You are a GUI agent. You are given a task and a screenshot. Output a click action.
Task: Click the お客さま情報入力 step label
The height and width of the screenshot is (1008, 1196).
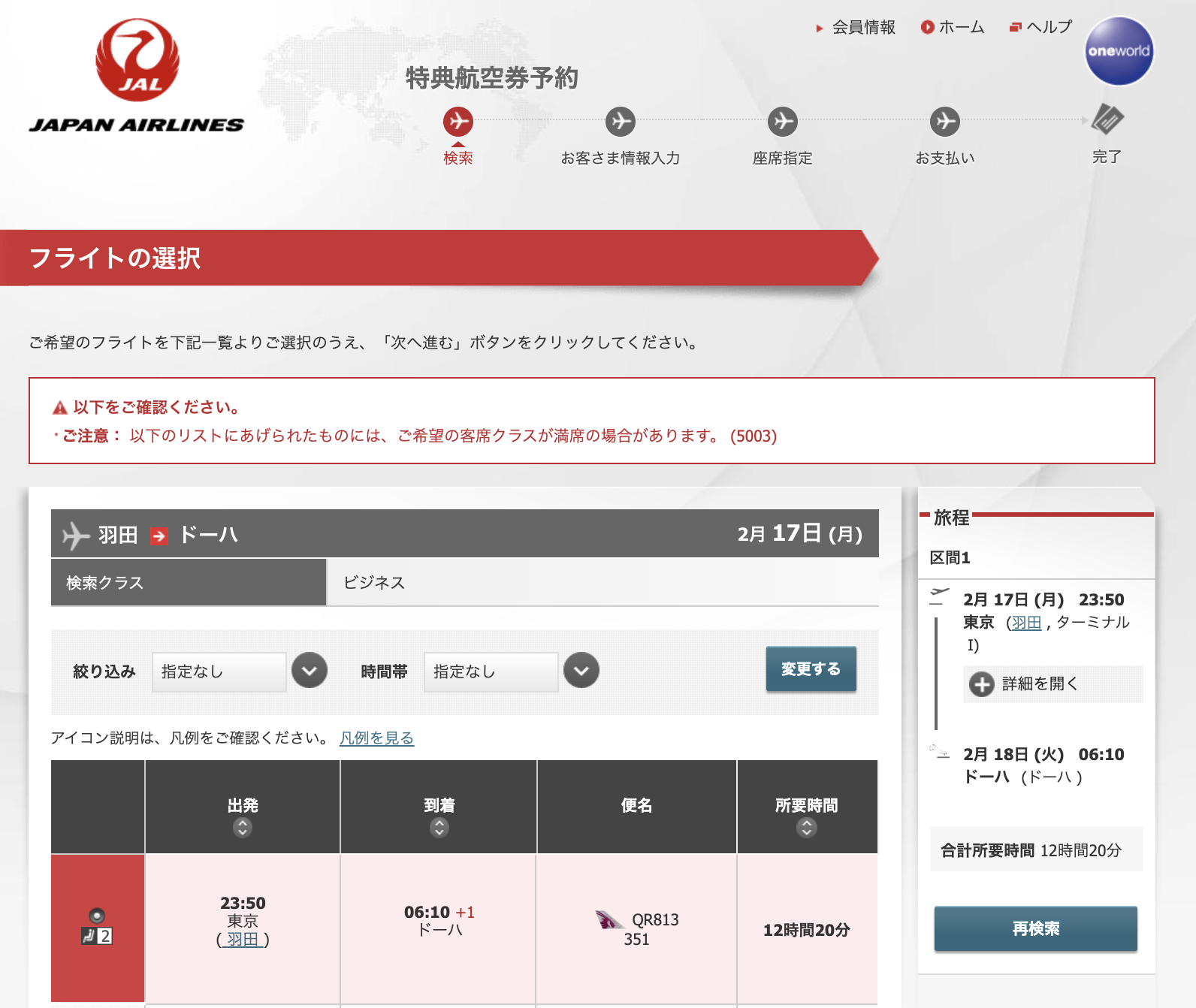click(x=621, y=158)
